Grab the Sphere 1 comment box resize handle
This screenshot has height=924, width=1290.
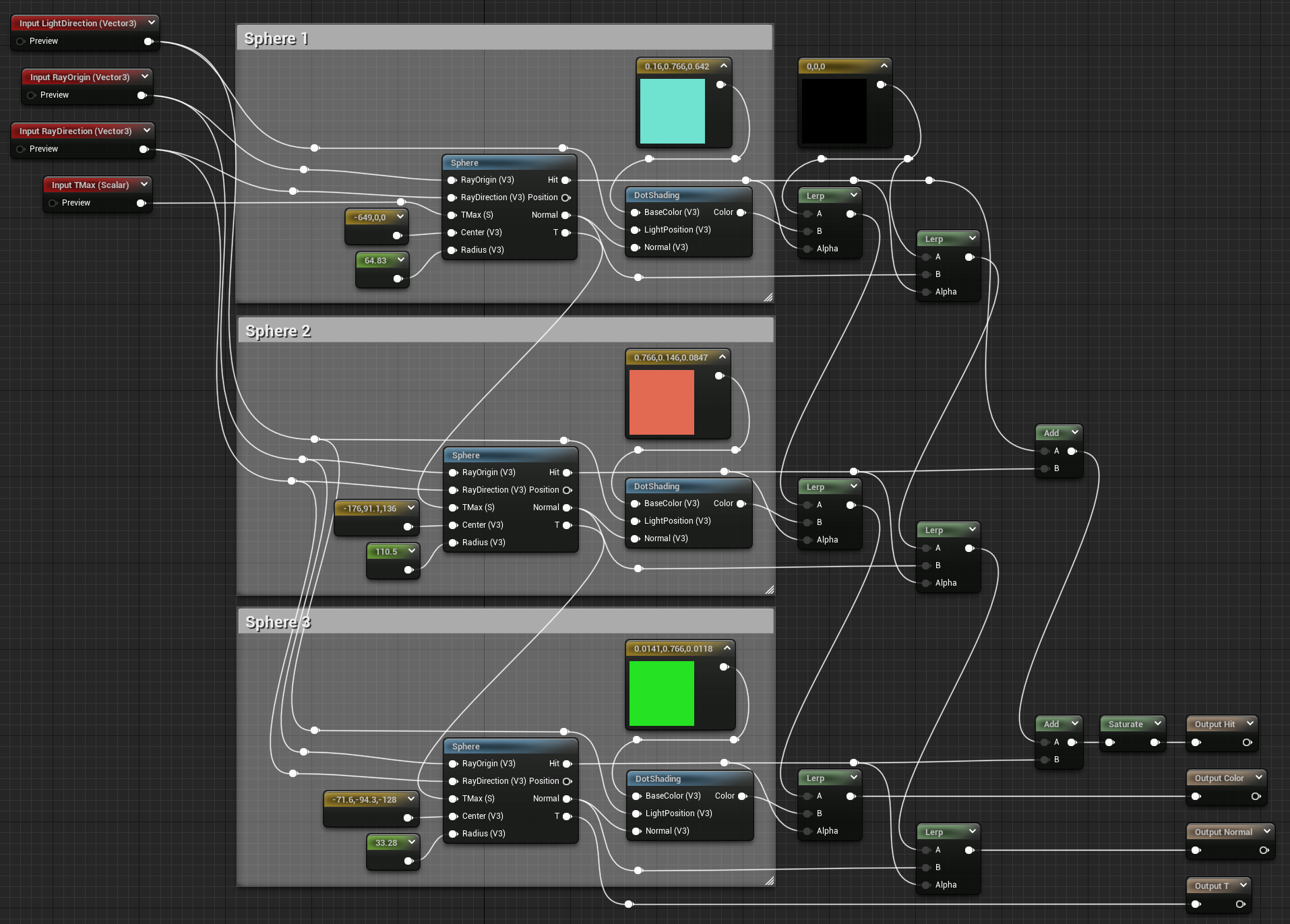768,297
